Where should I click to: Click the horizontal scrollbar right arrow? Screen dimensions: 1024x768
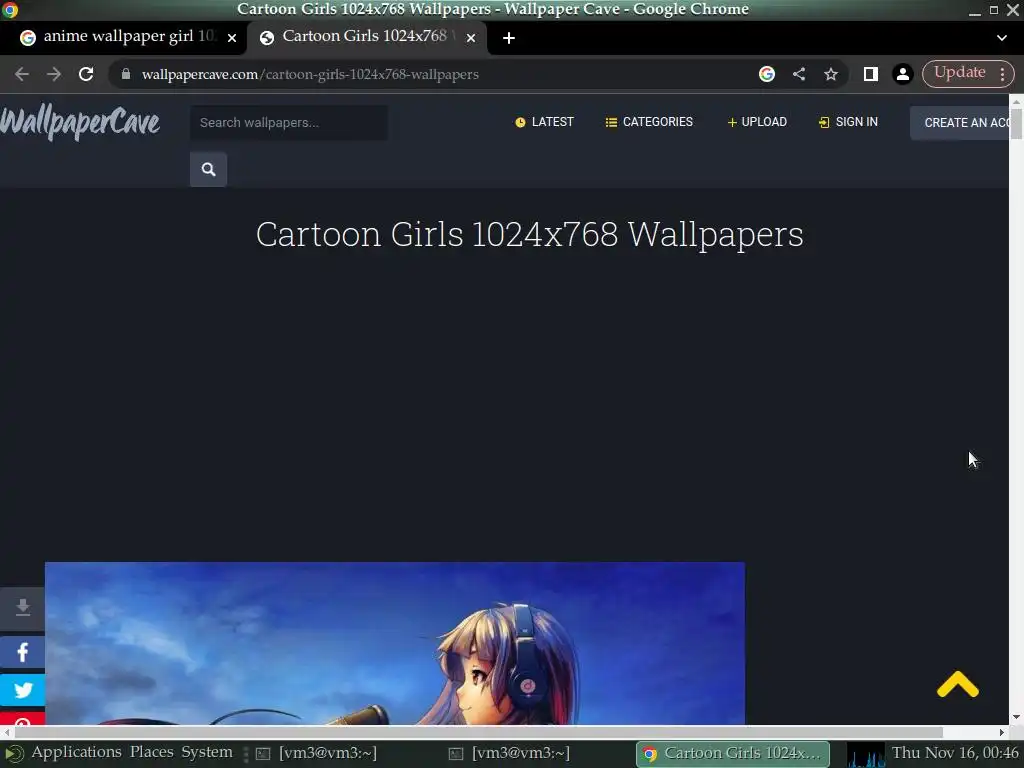tap(1002, 732)
